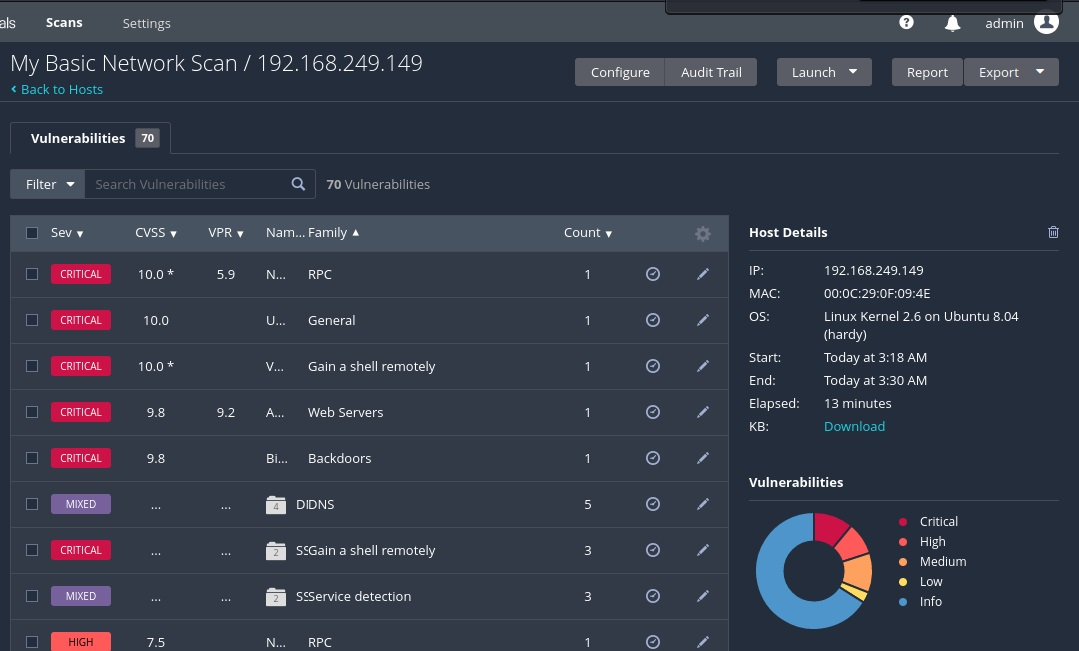Open the Export dropdown
The image size is (1079, 651).
click(1011, 72)
